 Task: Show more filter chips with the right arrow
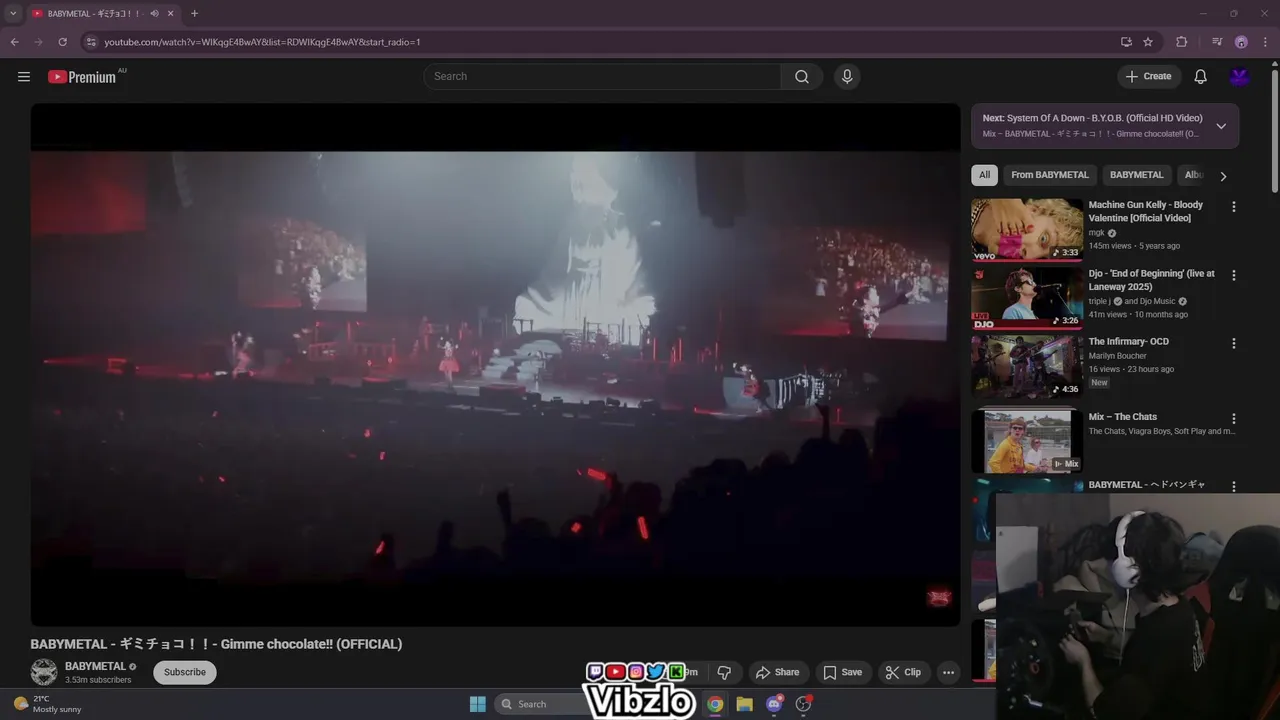1223,176
